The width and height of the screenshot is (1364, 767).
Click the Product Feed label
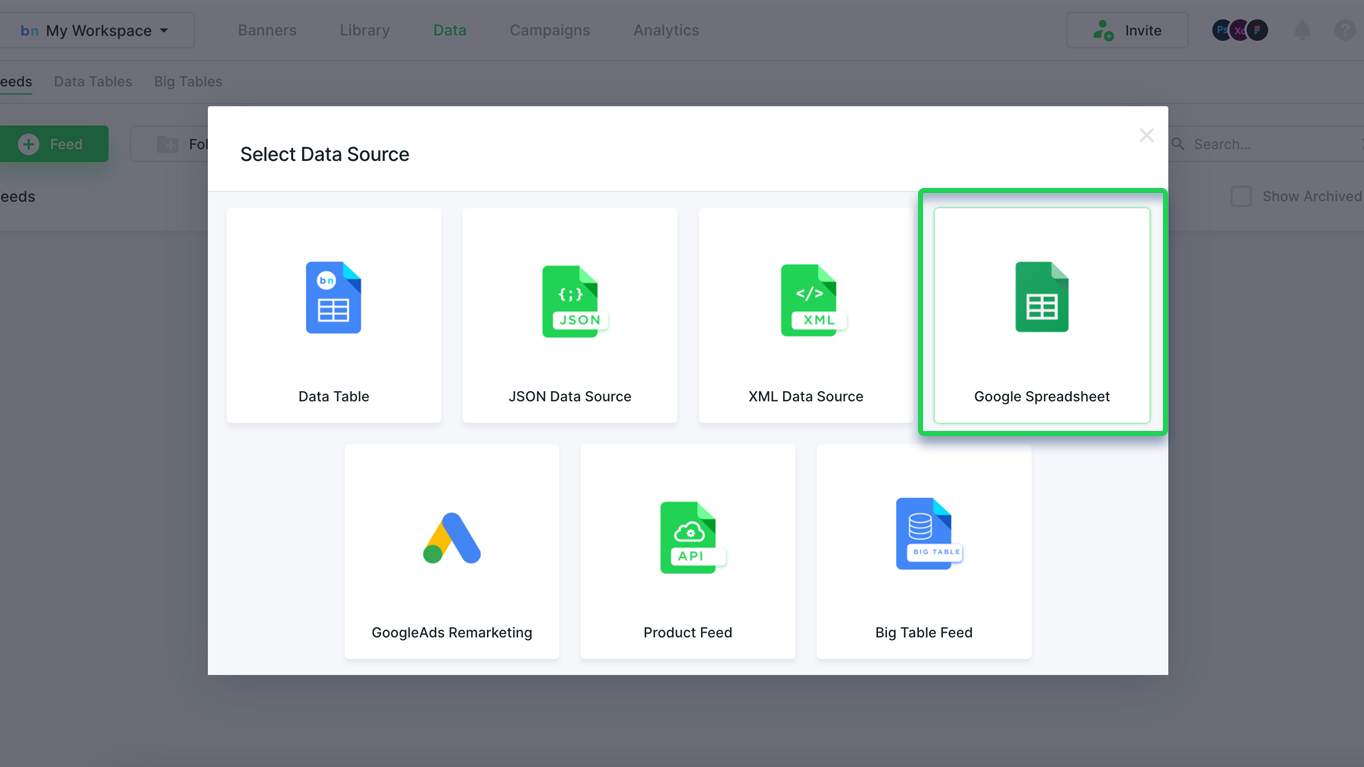[688, 632]
